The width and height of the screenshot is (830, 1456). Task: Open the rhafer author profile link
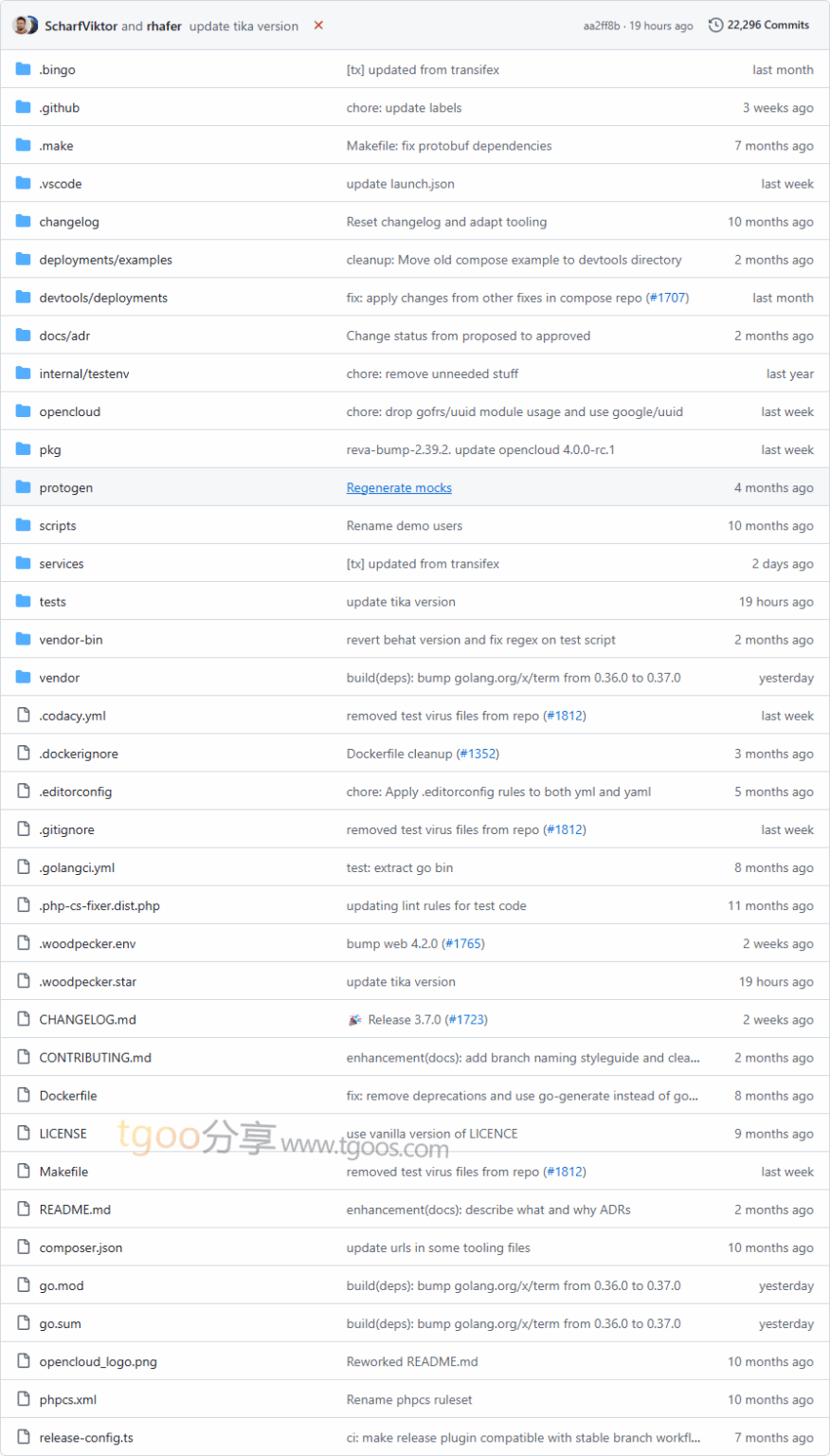164,27
